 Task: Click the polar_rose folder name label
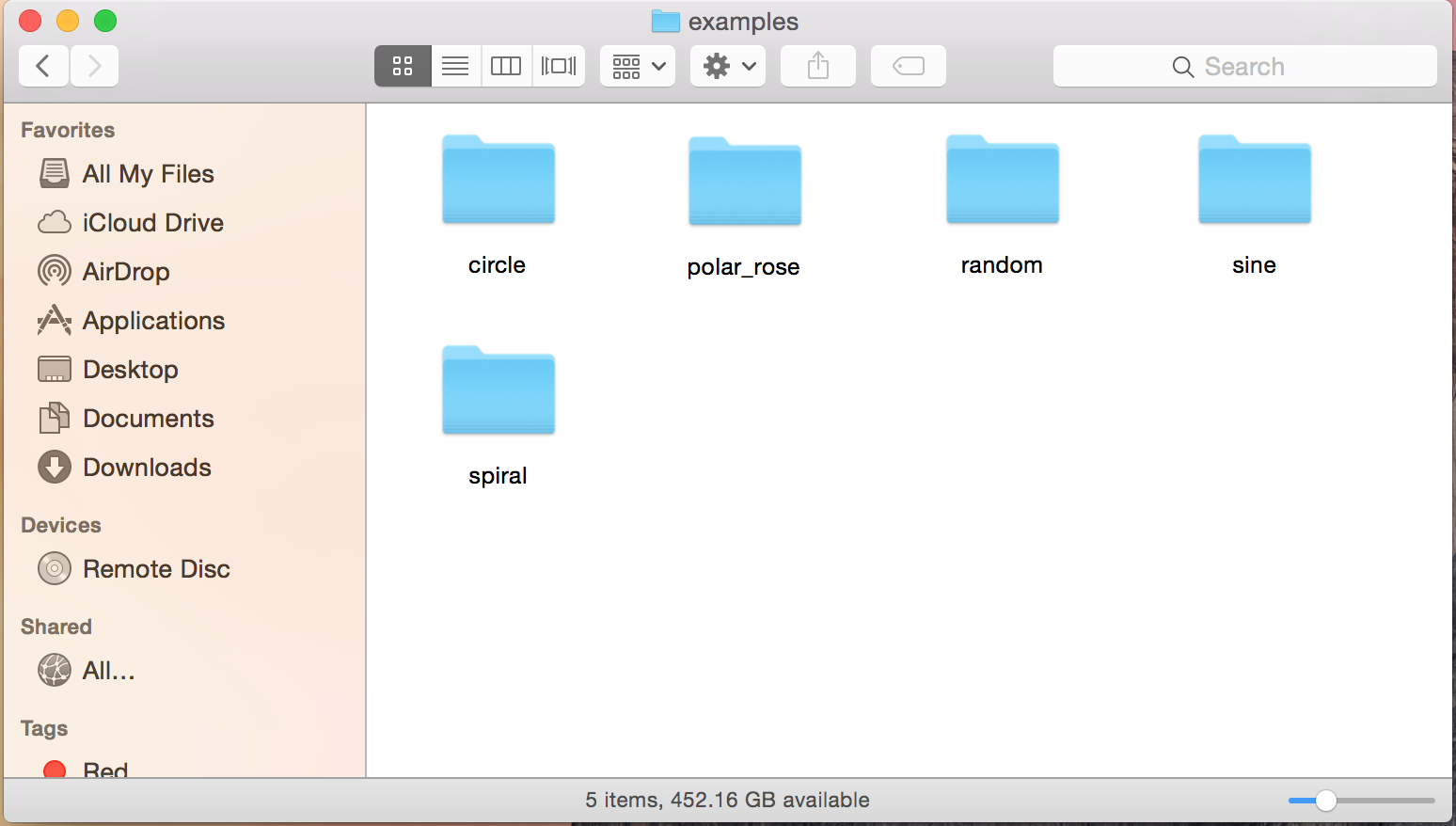[743, 267]
